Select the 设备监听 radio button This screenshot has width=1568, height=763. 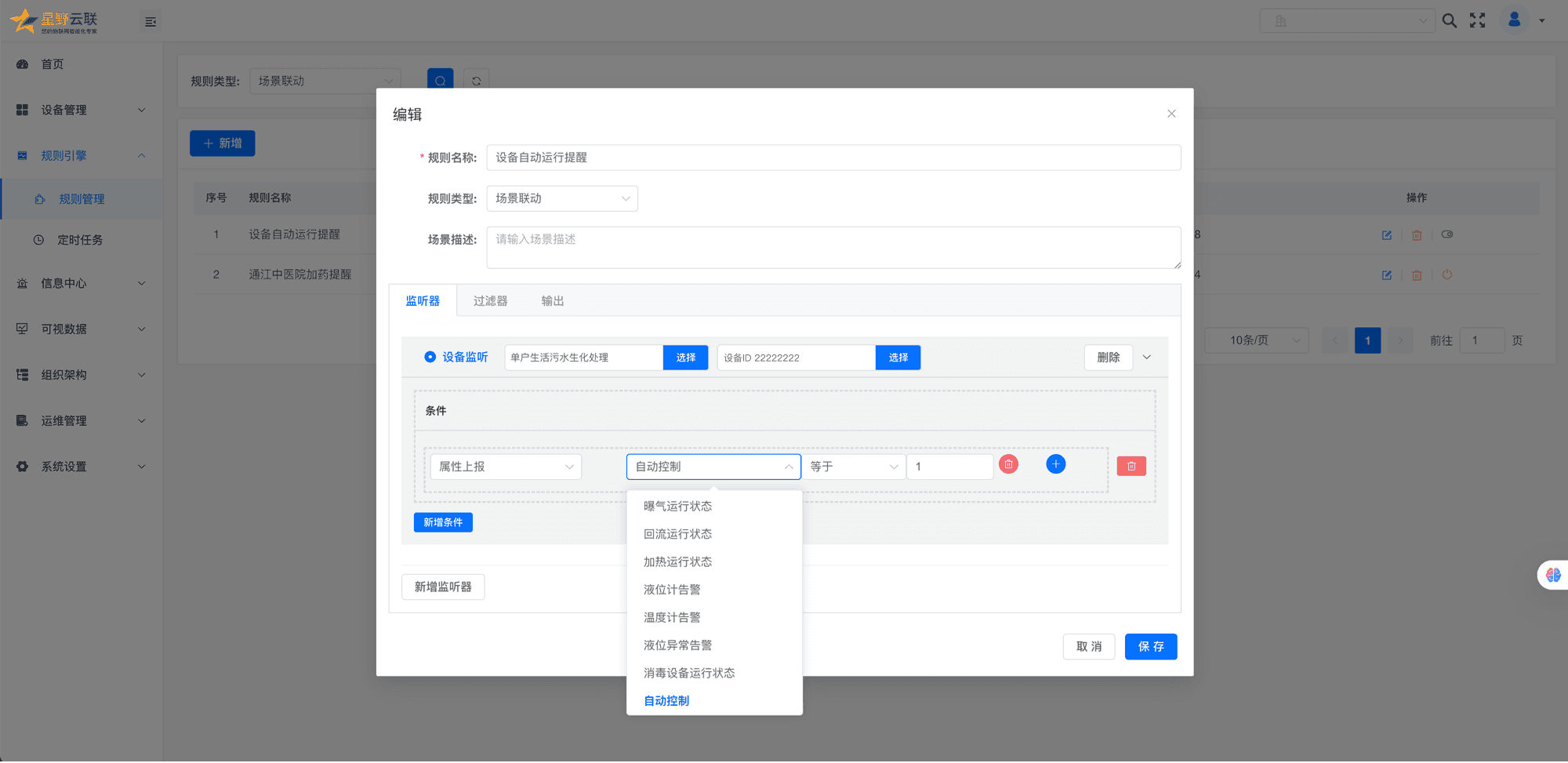coord(430,358)
